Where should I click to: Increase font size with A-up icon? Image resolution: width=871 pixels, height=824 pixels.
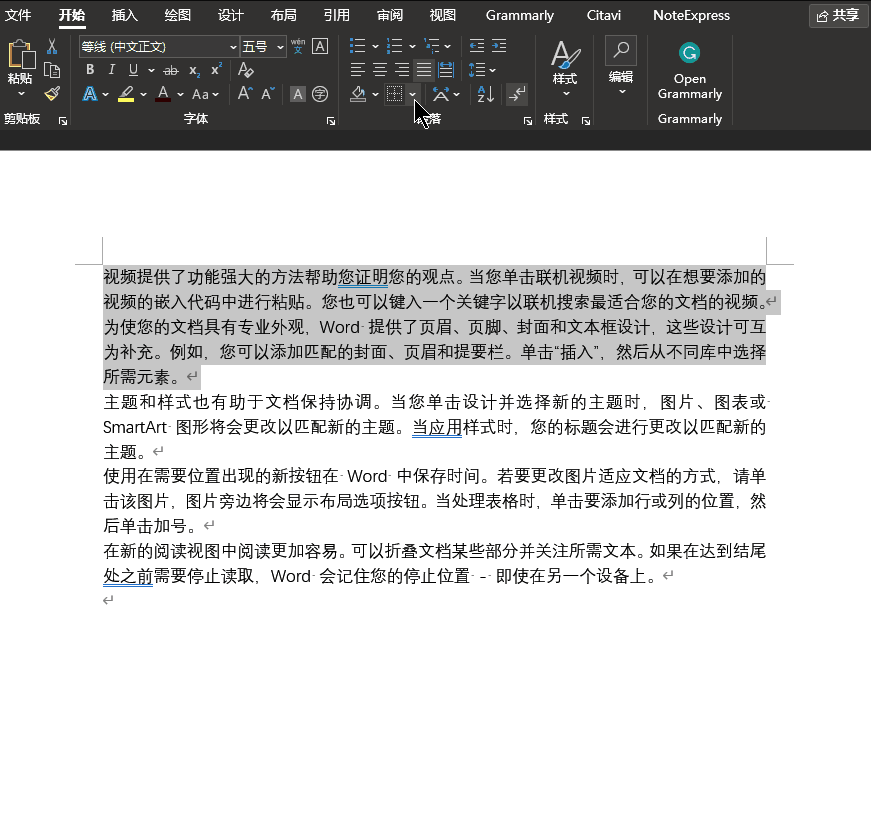coord(245,93)
